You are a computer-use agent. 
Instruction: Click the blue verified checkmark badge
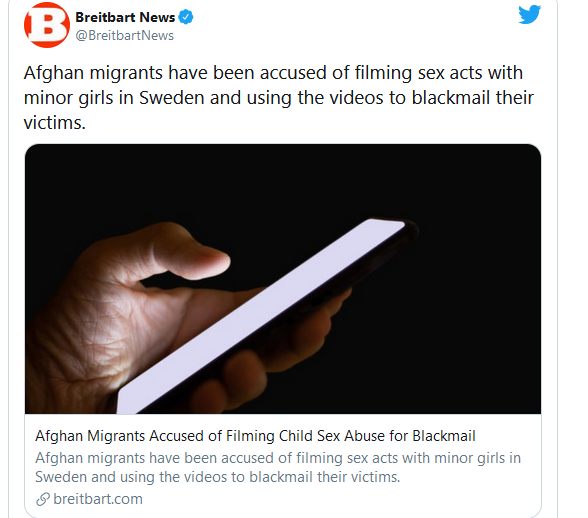pyautogui.click(x=186, y=17)
